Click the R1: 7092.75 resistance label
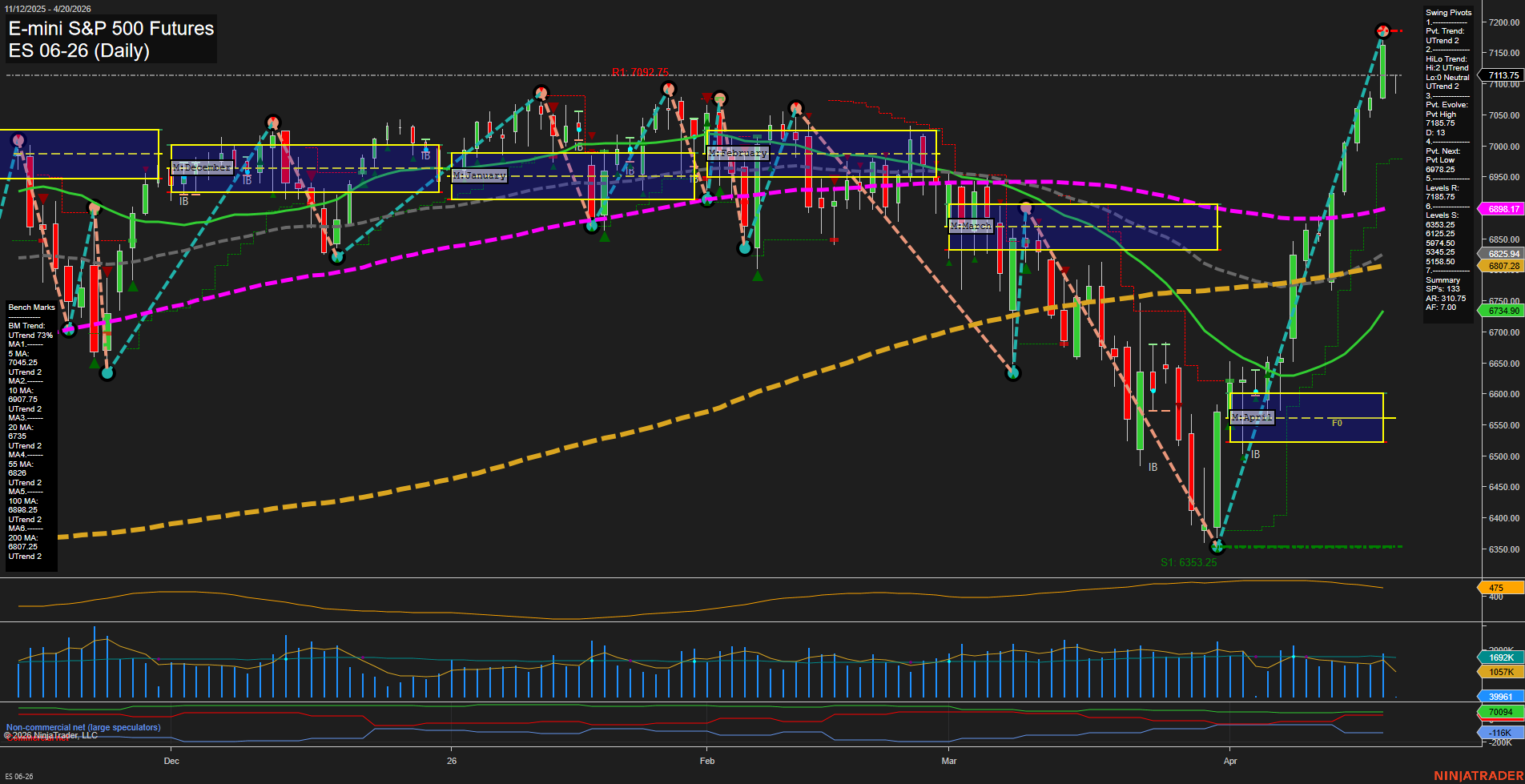 coord(641,72)
